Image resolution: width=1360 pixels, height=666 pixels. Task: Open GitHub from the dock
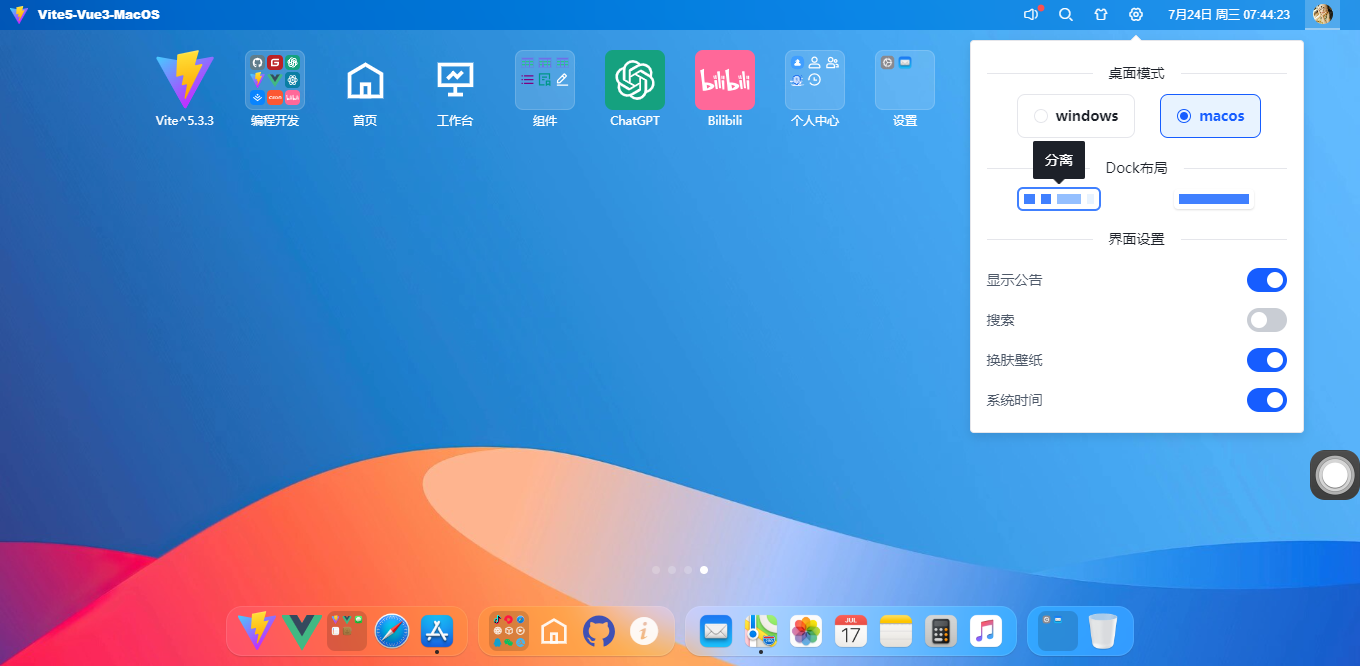point(599,631)
